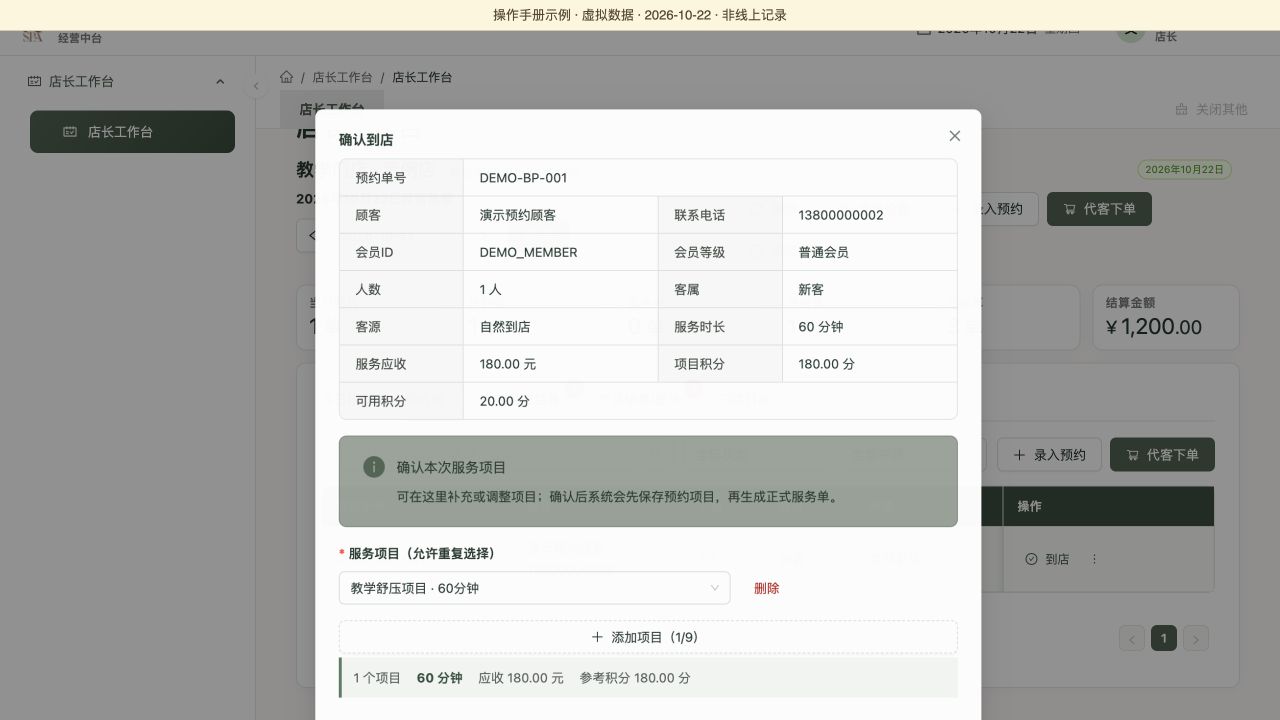Viewport: 1280px width, 720px height.
Task: Click 录入预约 button with the plus icon
Action: click(x=1049, y=455)
